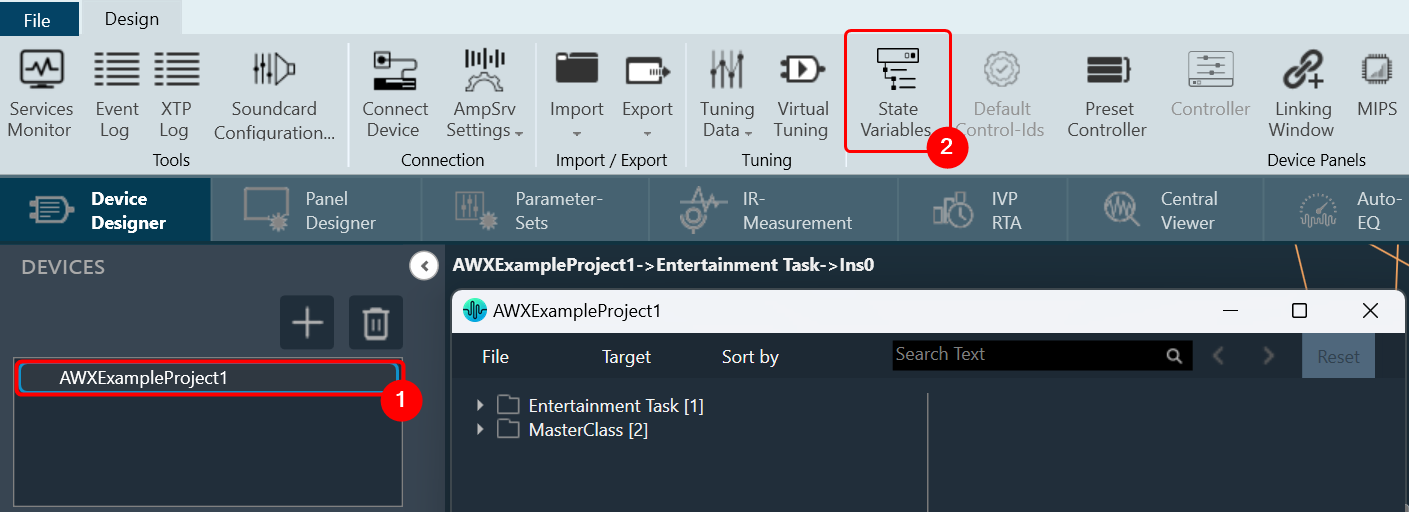Go to previous search result

tap(1218, 356)
